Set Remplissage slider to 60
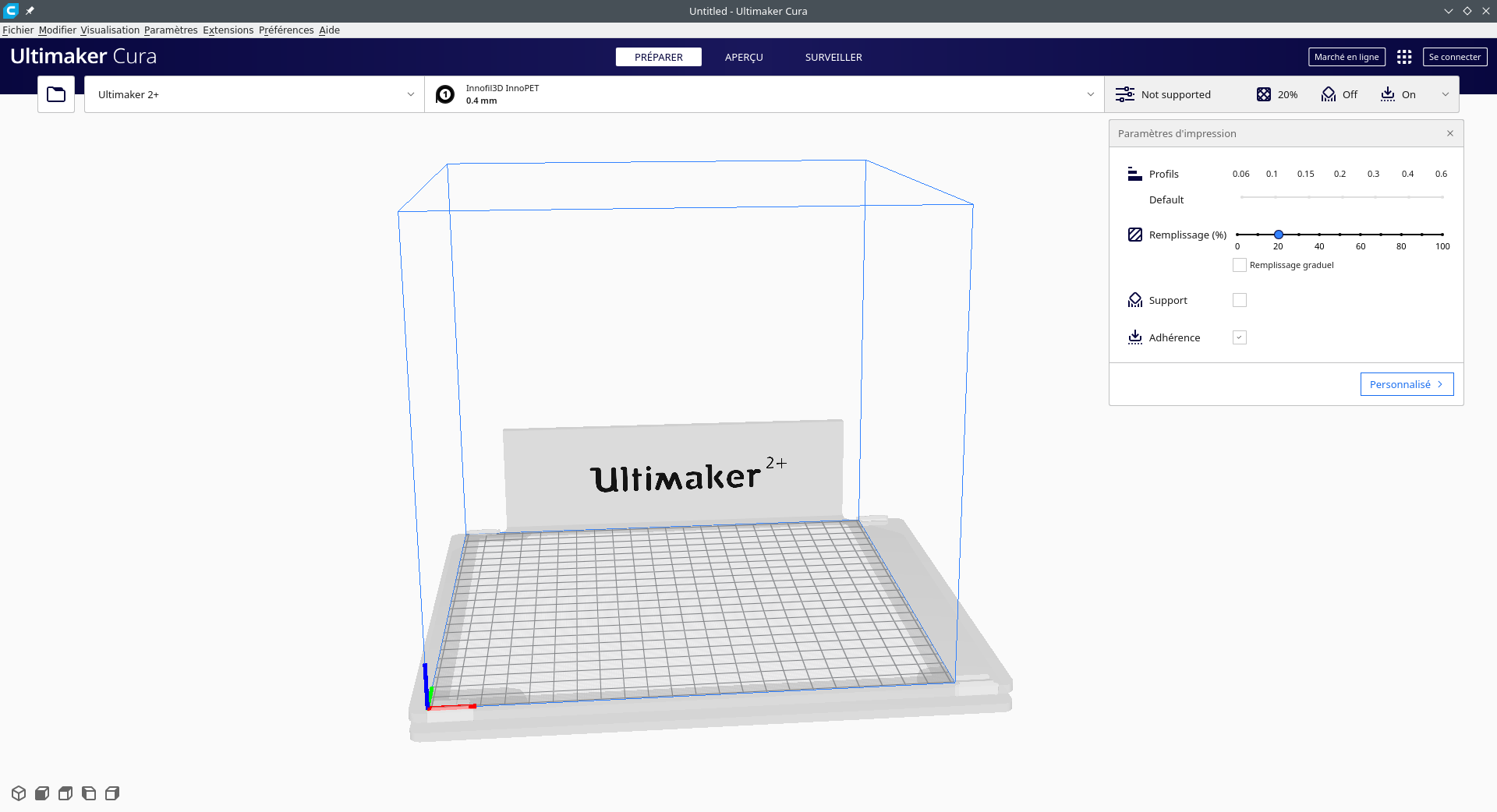The image size is (1497, 812). point(1361,235)
